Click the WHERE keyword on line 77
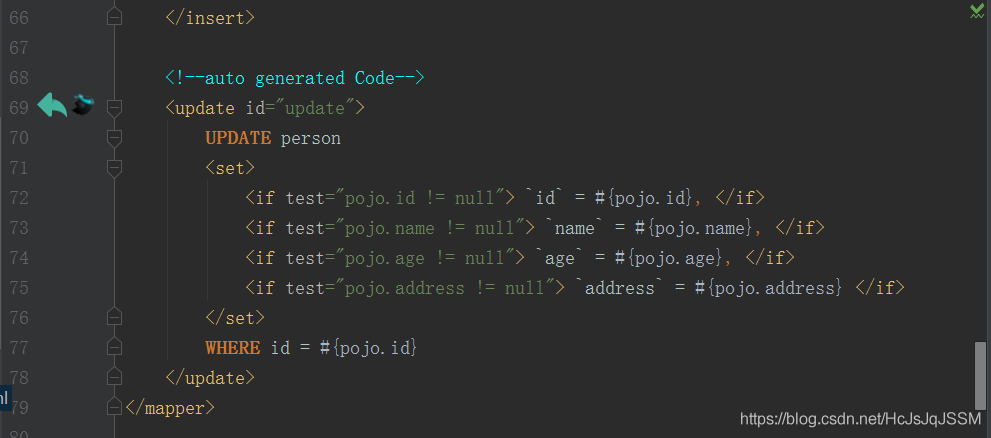 pyautogui.click(x=232, y=347)
